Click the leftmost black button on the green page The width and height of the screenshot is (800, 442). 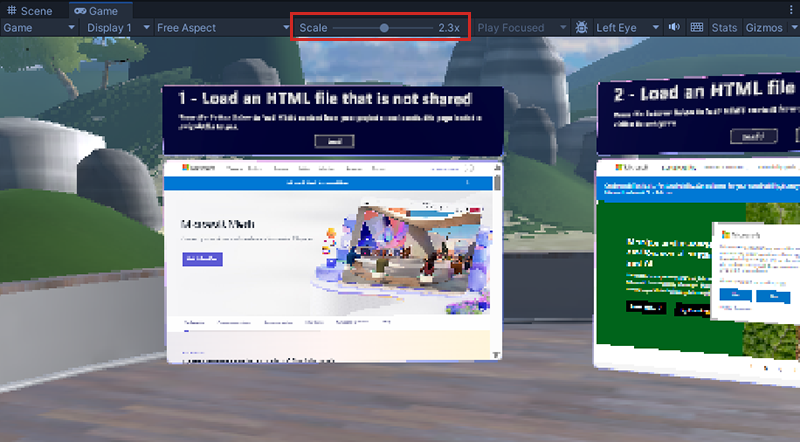[x=646, y=307]
